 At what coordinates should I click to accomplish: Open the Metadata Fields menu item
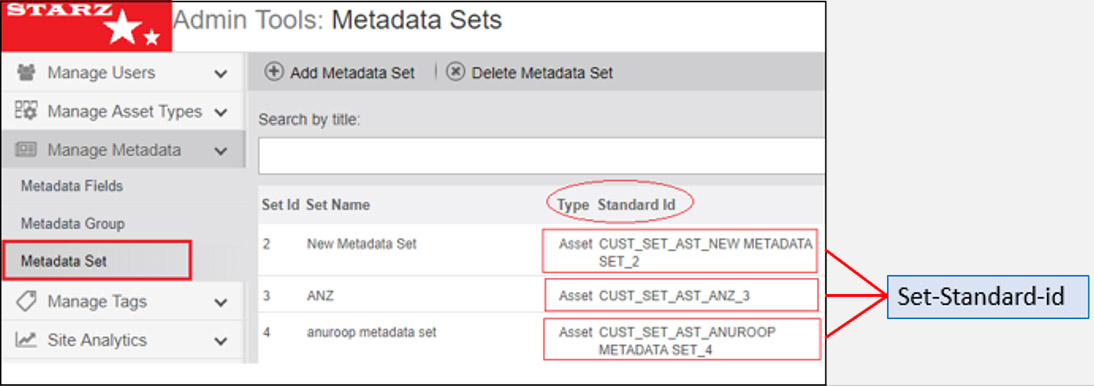pos(72,186)
